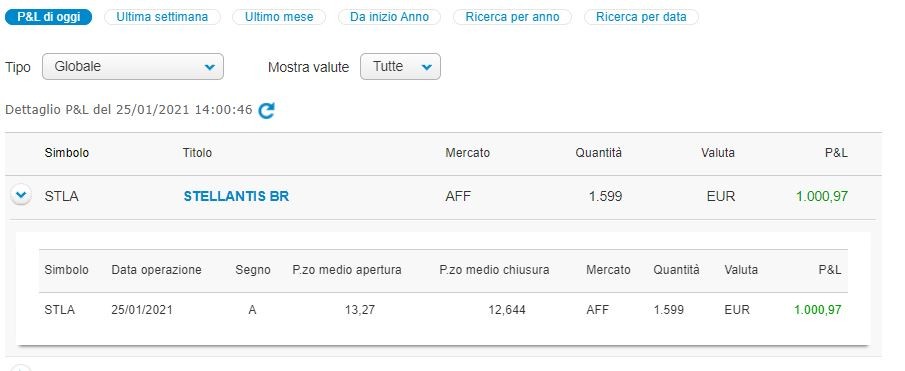Show Da inizio Anno results
Screen dimensions: 905x371
[390, 17]
